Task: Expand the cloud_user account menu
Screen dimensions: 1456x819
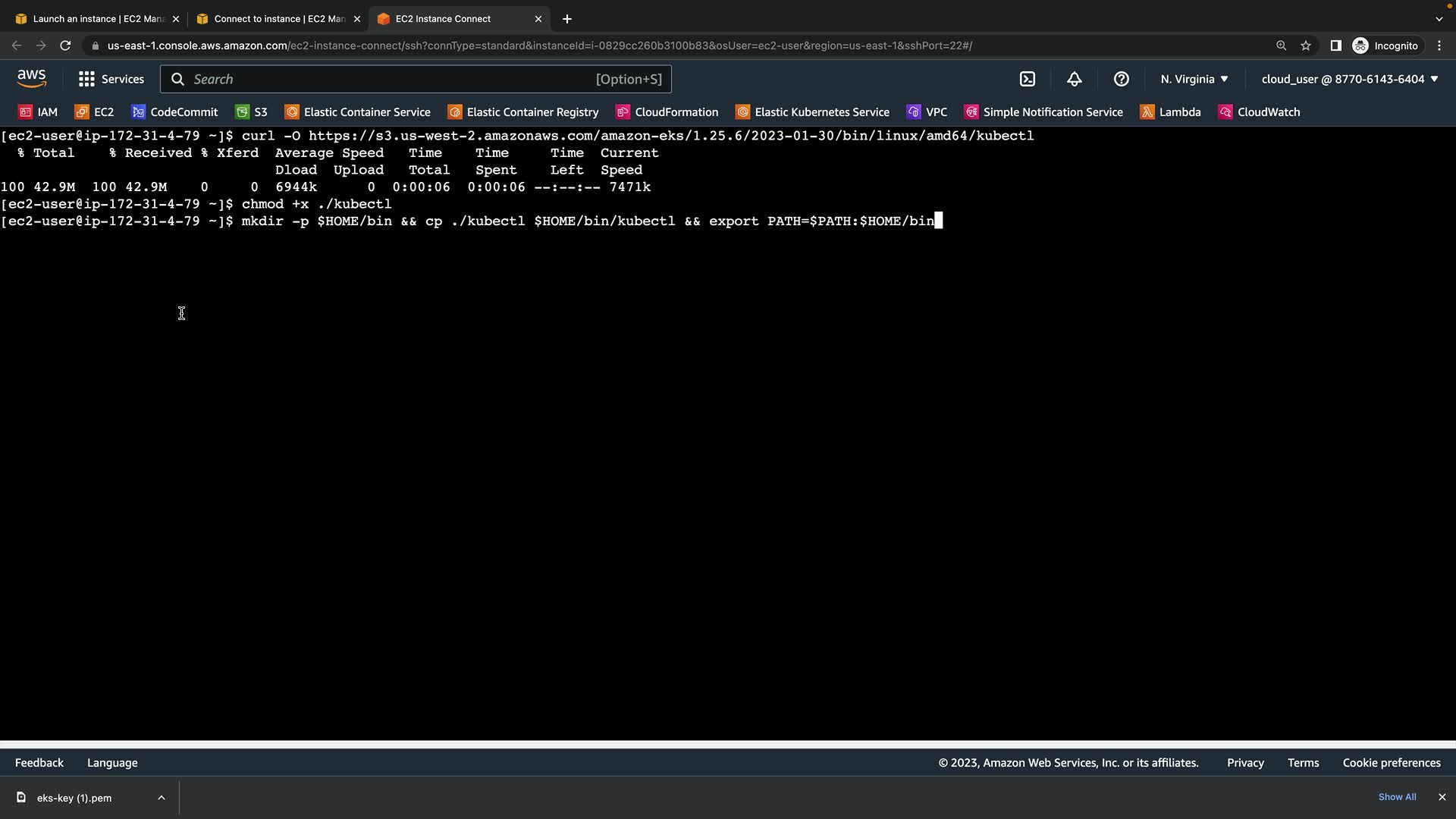Action: coord(1350,79)
